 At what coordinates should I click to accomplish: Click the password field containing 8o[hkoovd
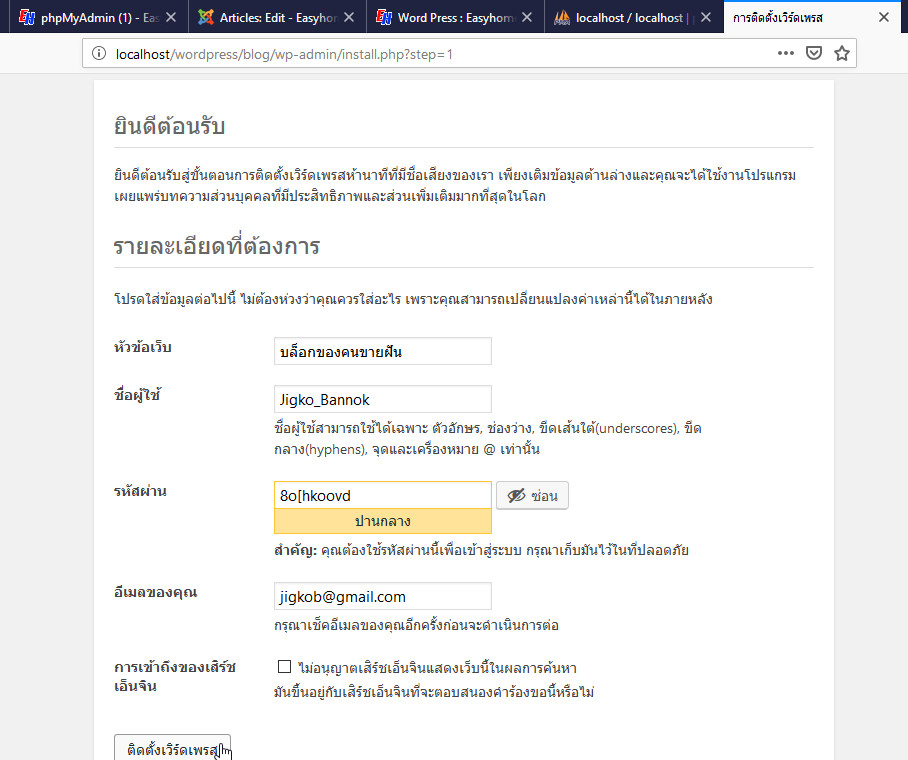click(x=383, y=494)
